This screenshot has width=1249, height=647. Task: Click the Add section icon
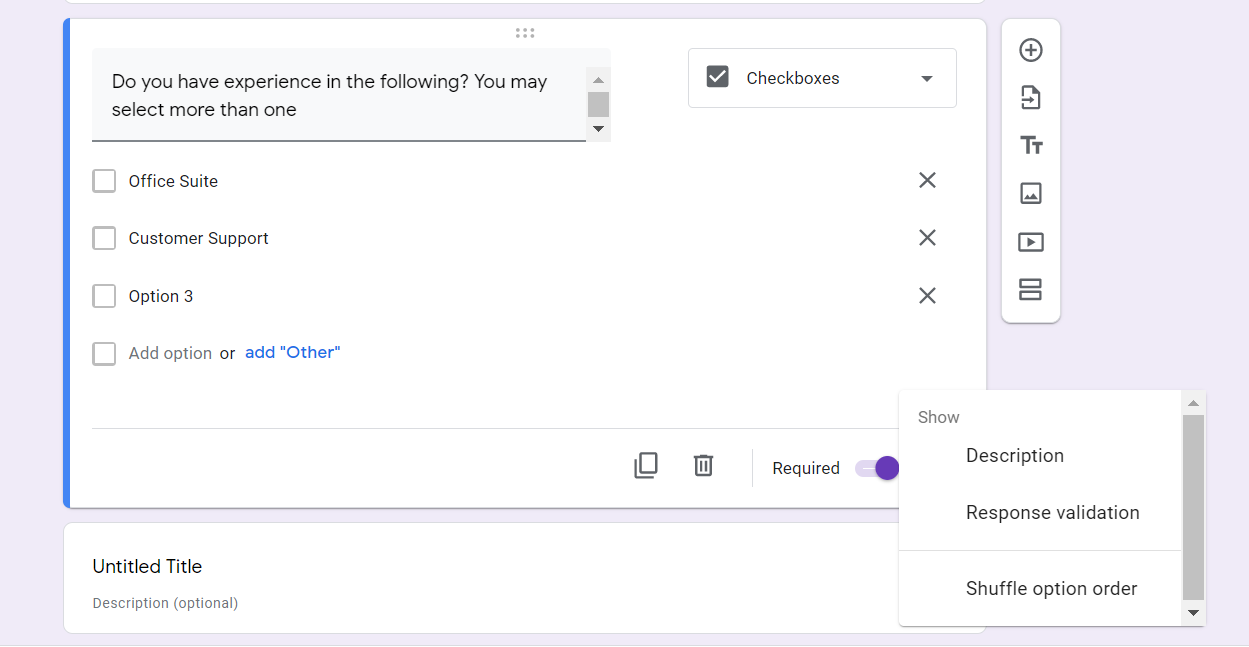pos(1031,290)
